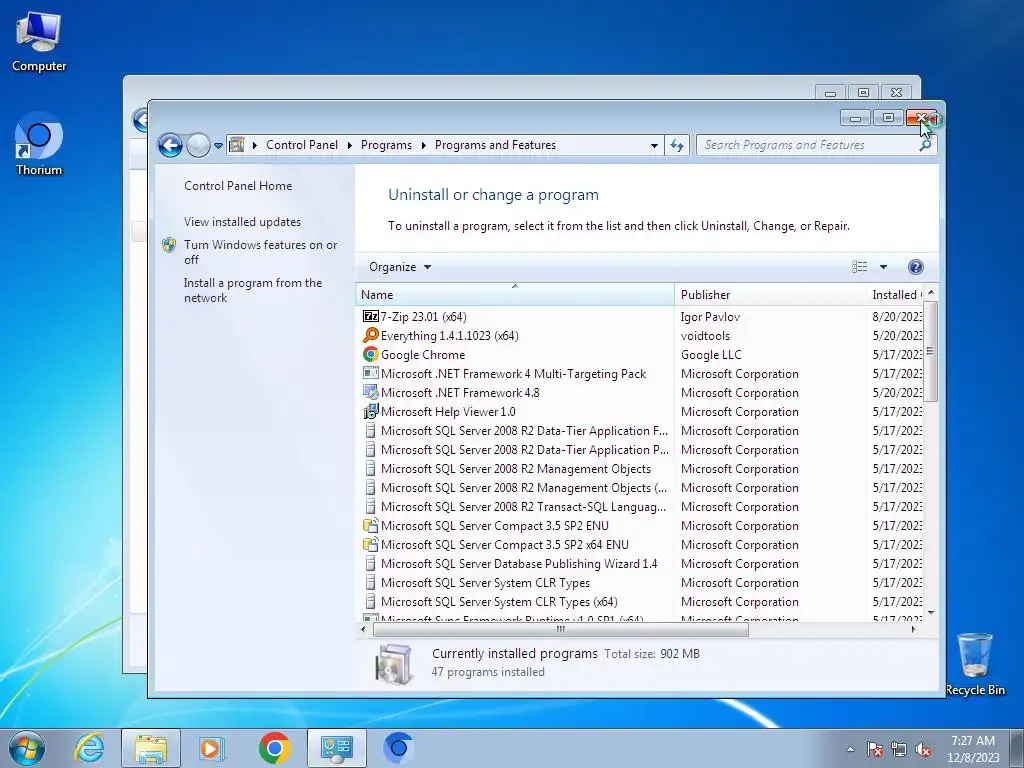Select Microsoft SQL Server 2008 R2 Management Objects
The width and height of the screenshot is (1024, 768).
click(x=516, y=468)
